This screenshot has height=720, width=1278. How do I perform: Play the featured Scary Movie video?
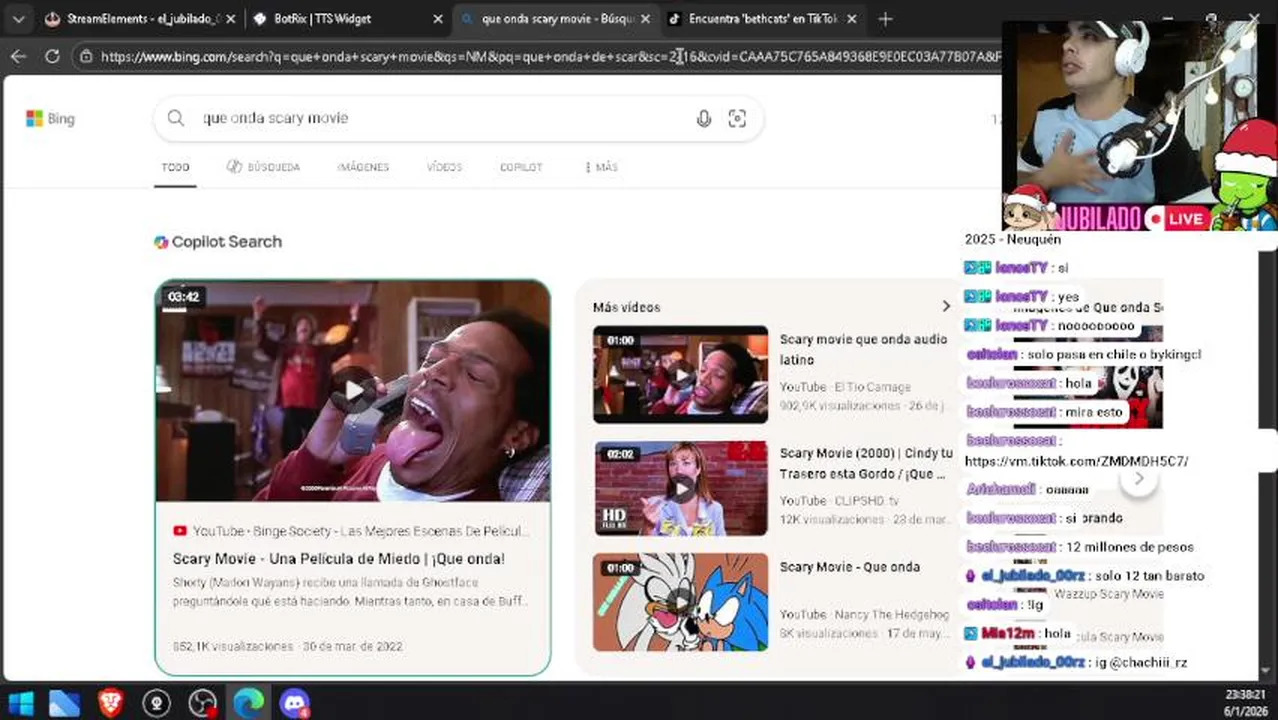point(352,391)
